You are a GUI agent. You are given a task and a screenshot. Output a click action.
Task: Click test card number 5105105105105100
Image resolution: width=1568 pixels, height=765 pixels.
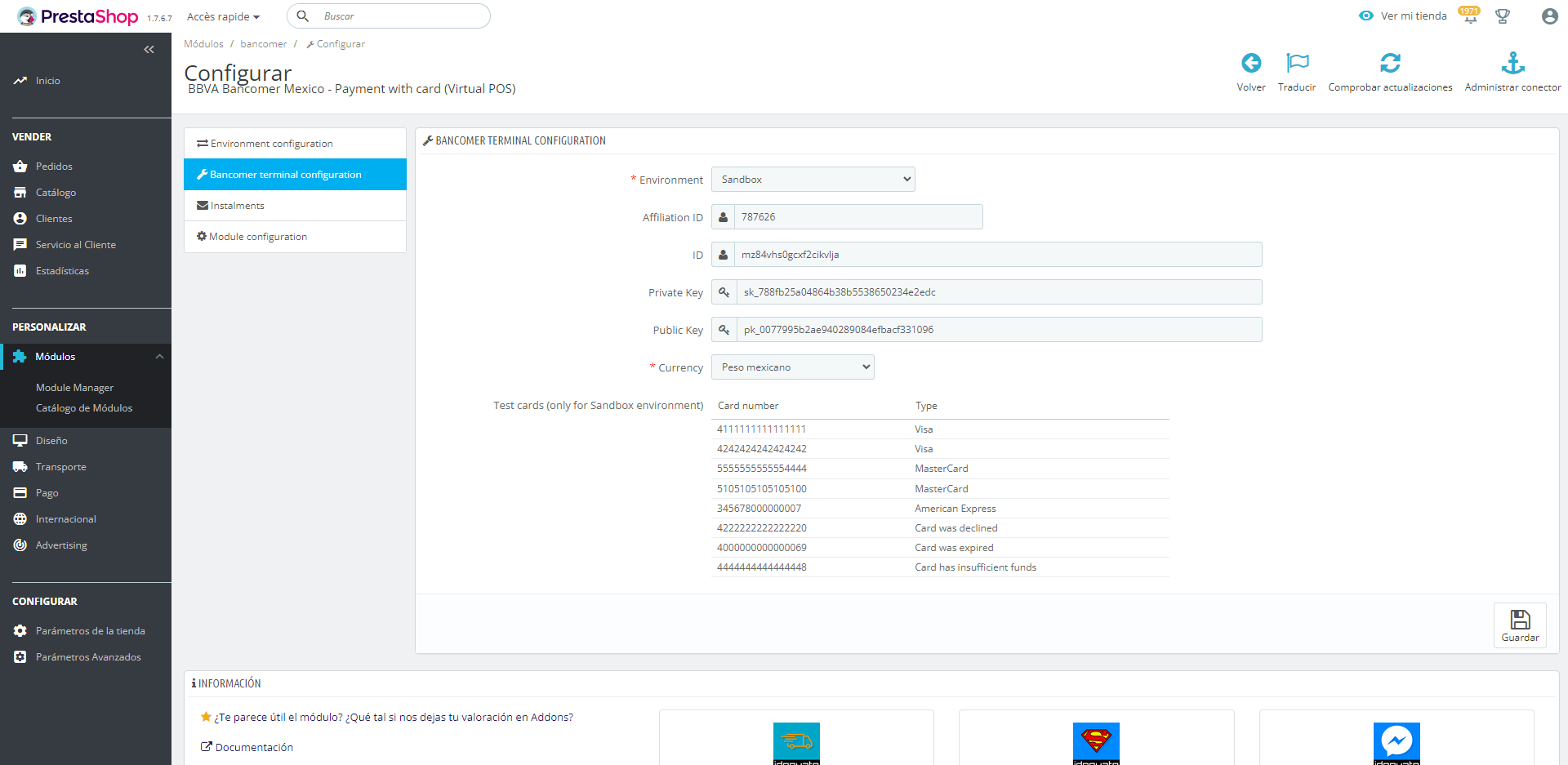coord(762,489)
